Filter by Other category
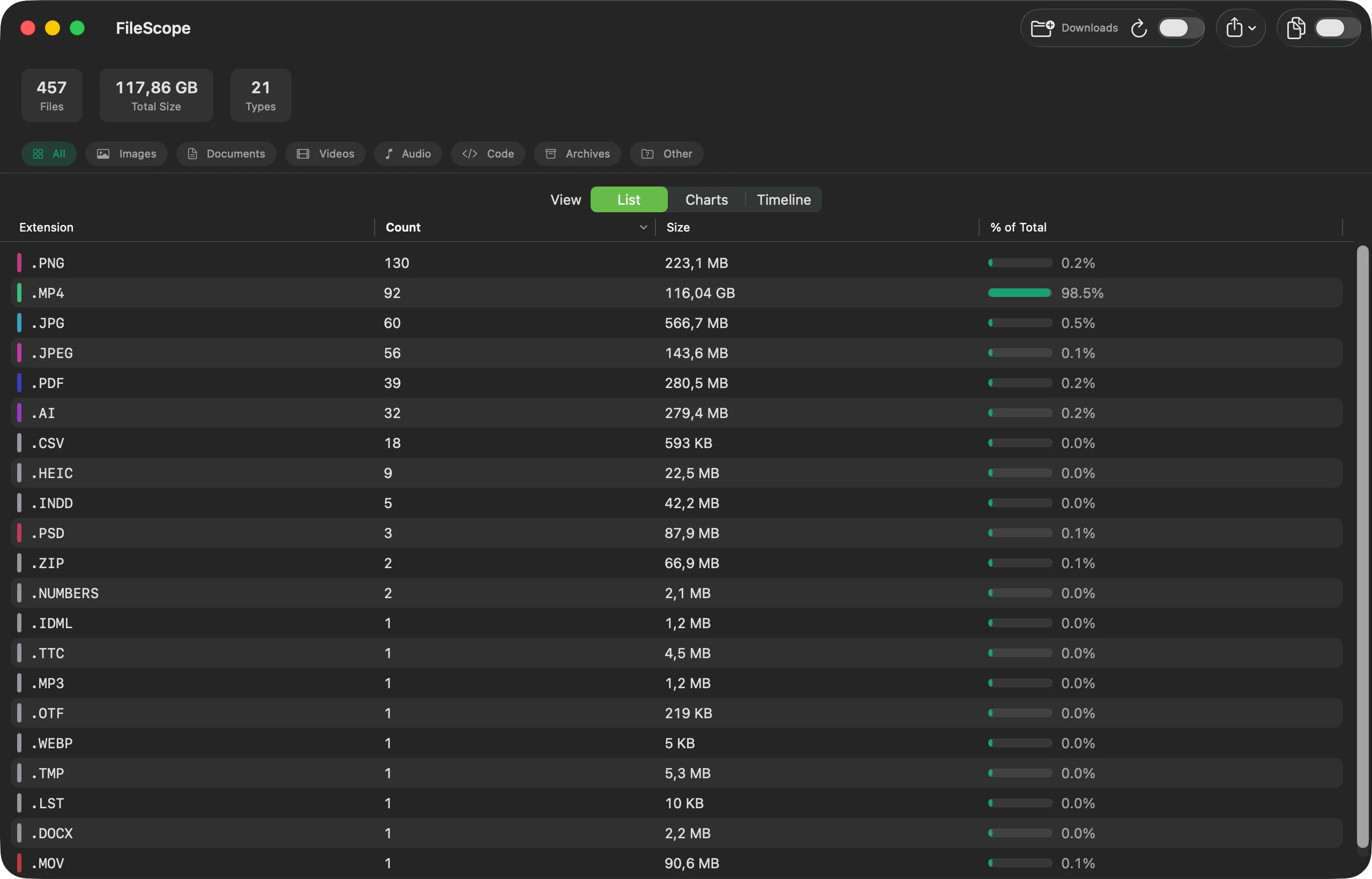 click(x=667, y=153)
